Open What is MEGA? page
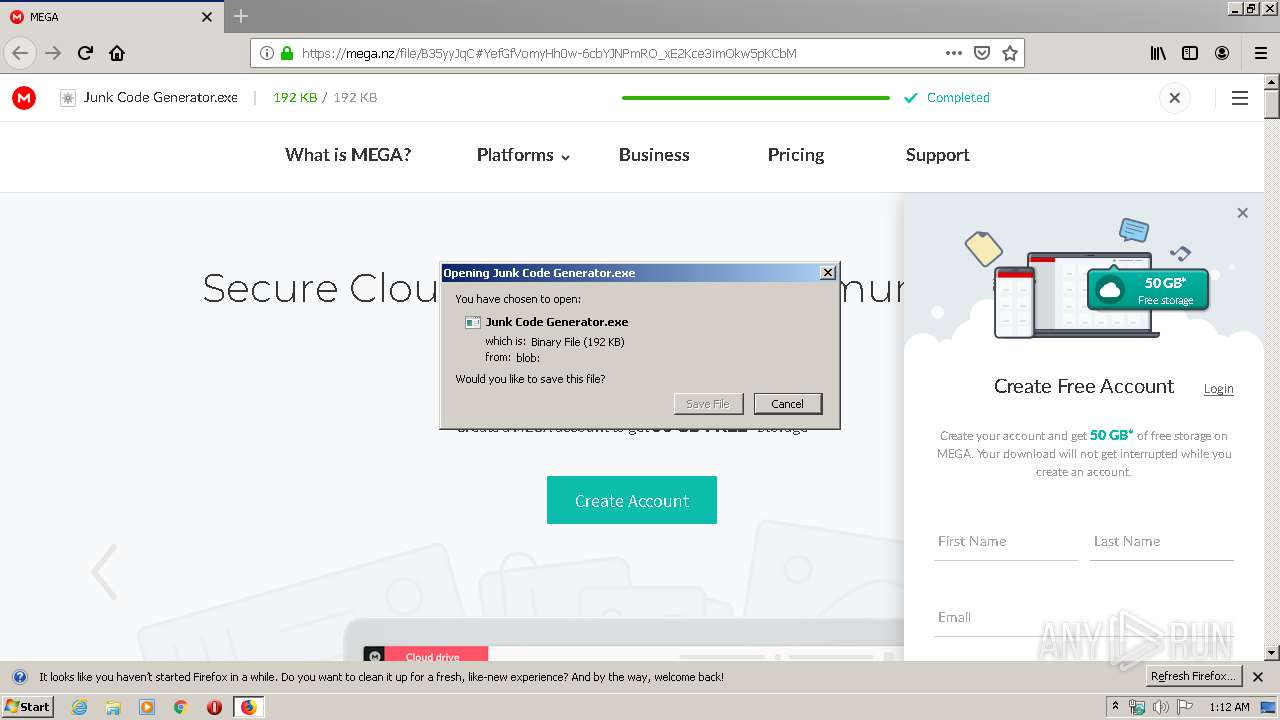Viewport: 1280px width, 720px height. tap(348, 155)
